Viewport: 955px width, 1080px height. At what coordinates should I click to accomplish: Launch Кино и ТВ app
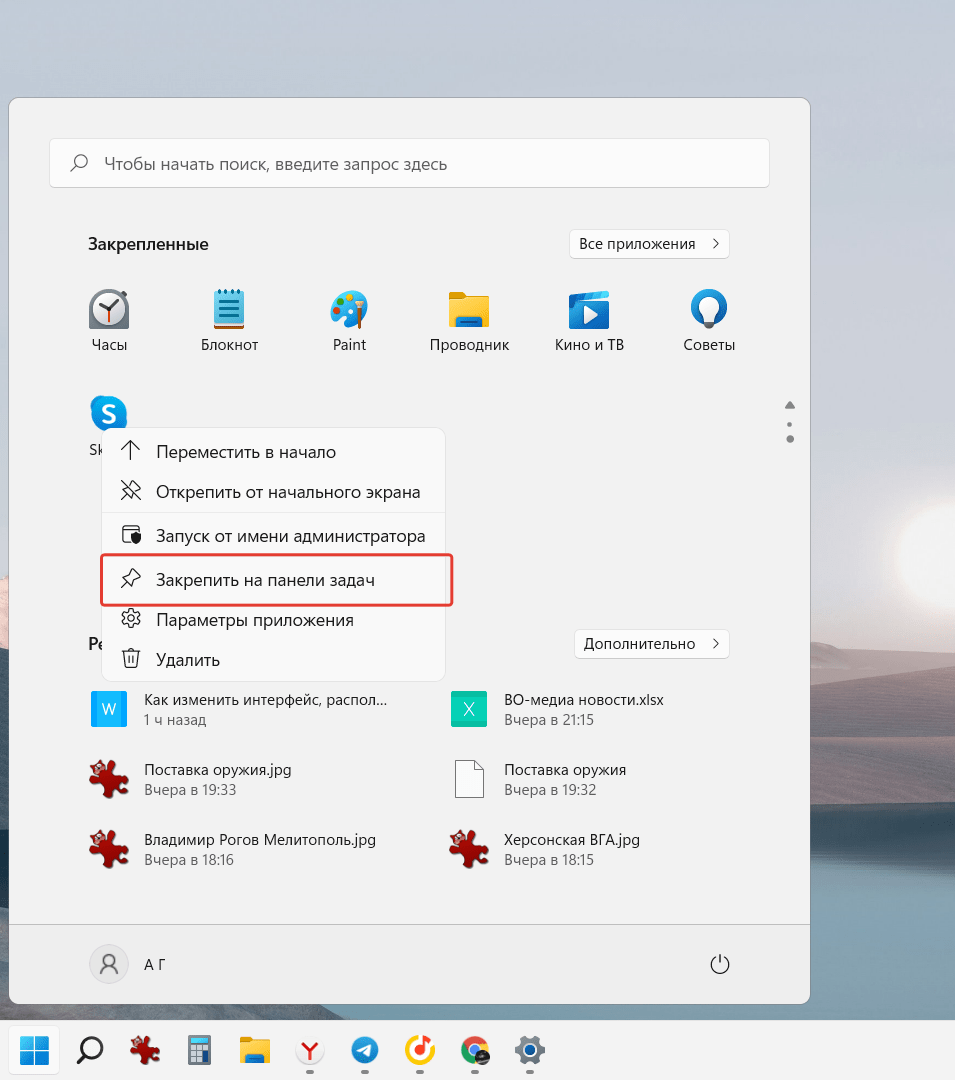coord(589,320)
